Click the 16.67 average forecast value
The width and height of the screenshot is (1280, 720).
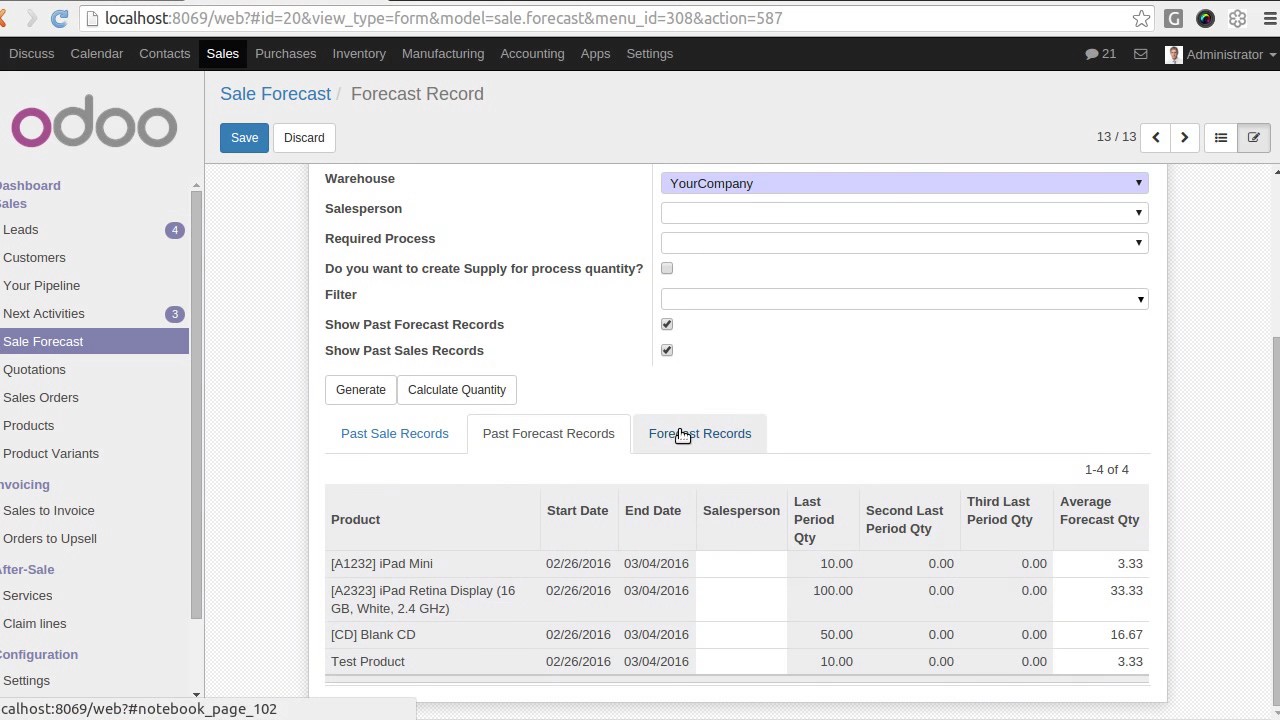[x=1126, y=635]
